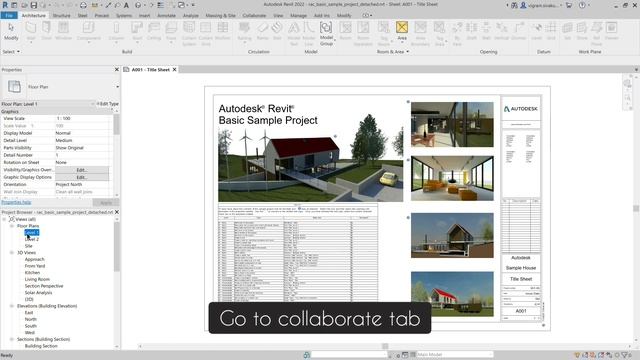Click Edit for Visibility/Graphics Overrides
The image size is (640, 360).
pos(82,170)
